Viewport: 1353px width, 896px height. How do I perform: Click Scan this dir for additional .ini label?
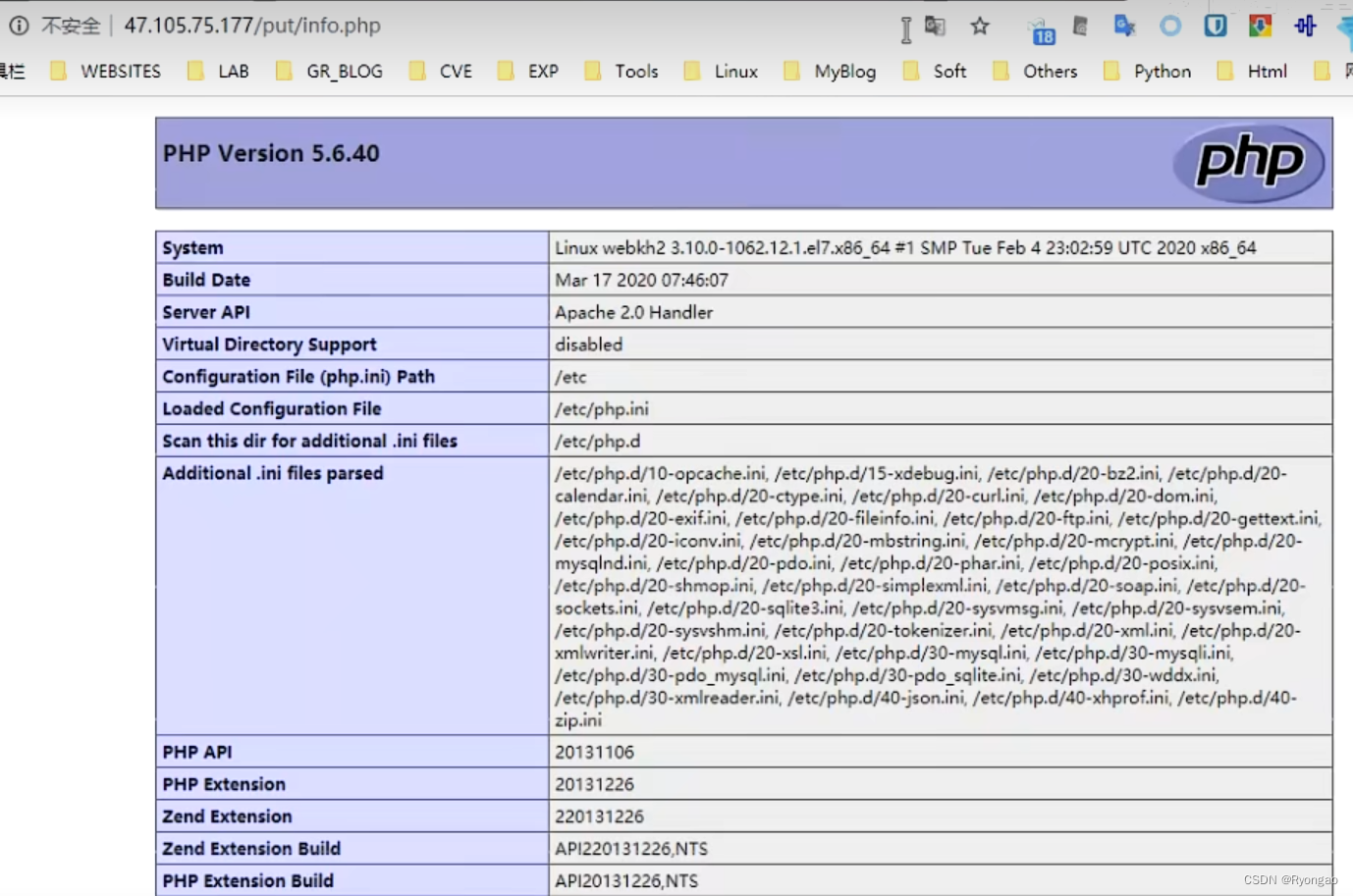tap(310, 441)
